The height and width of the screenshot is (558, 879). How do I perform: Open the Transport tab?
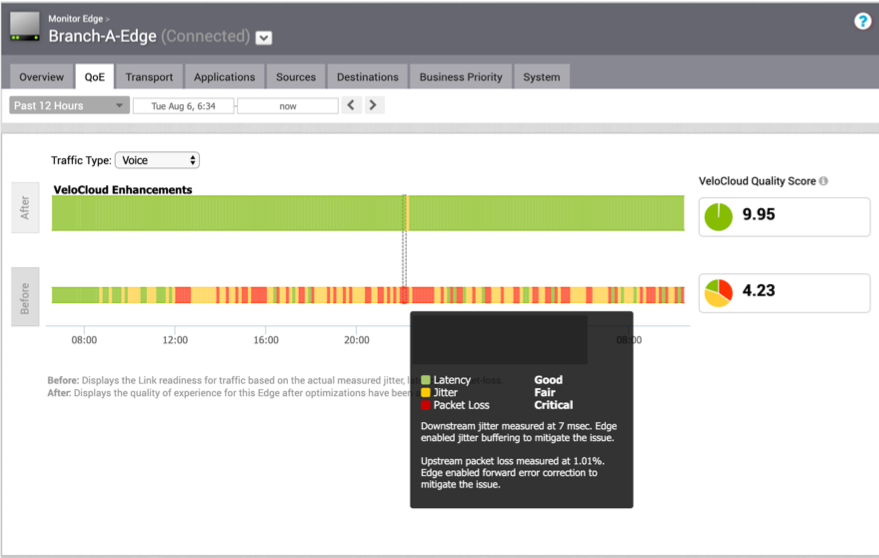(149, 77)
